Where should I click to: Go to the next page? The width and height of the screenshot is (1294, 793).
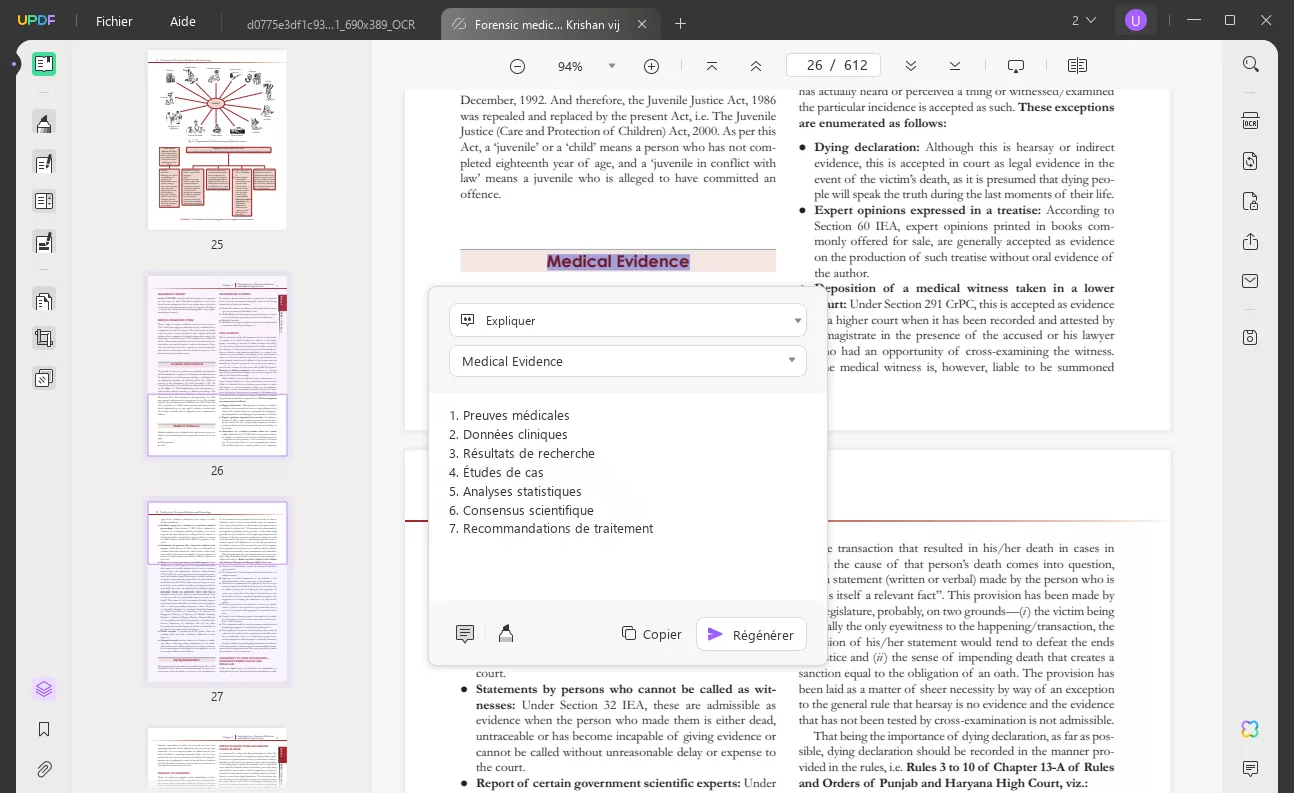910,66
